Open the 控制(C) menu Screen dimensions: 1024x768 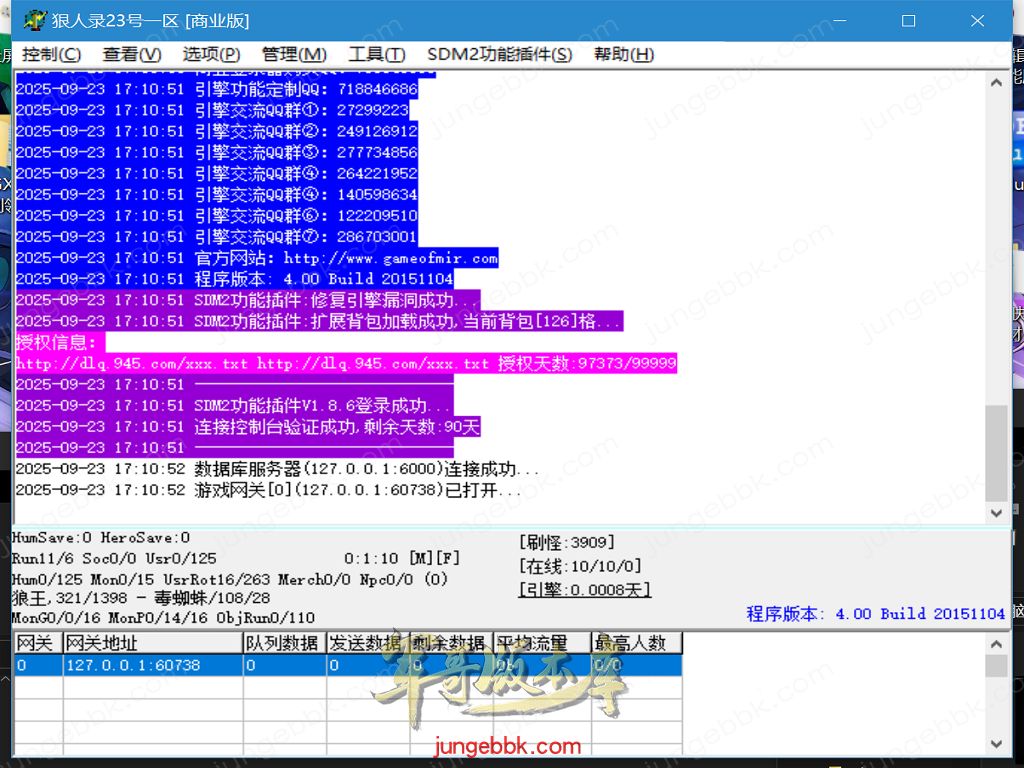51,54
